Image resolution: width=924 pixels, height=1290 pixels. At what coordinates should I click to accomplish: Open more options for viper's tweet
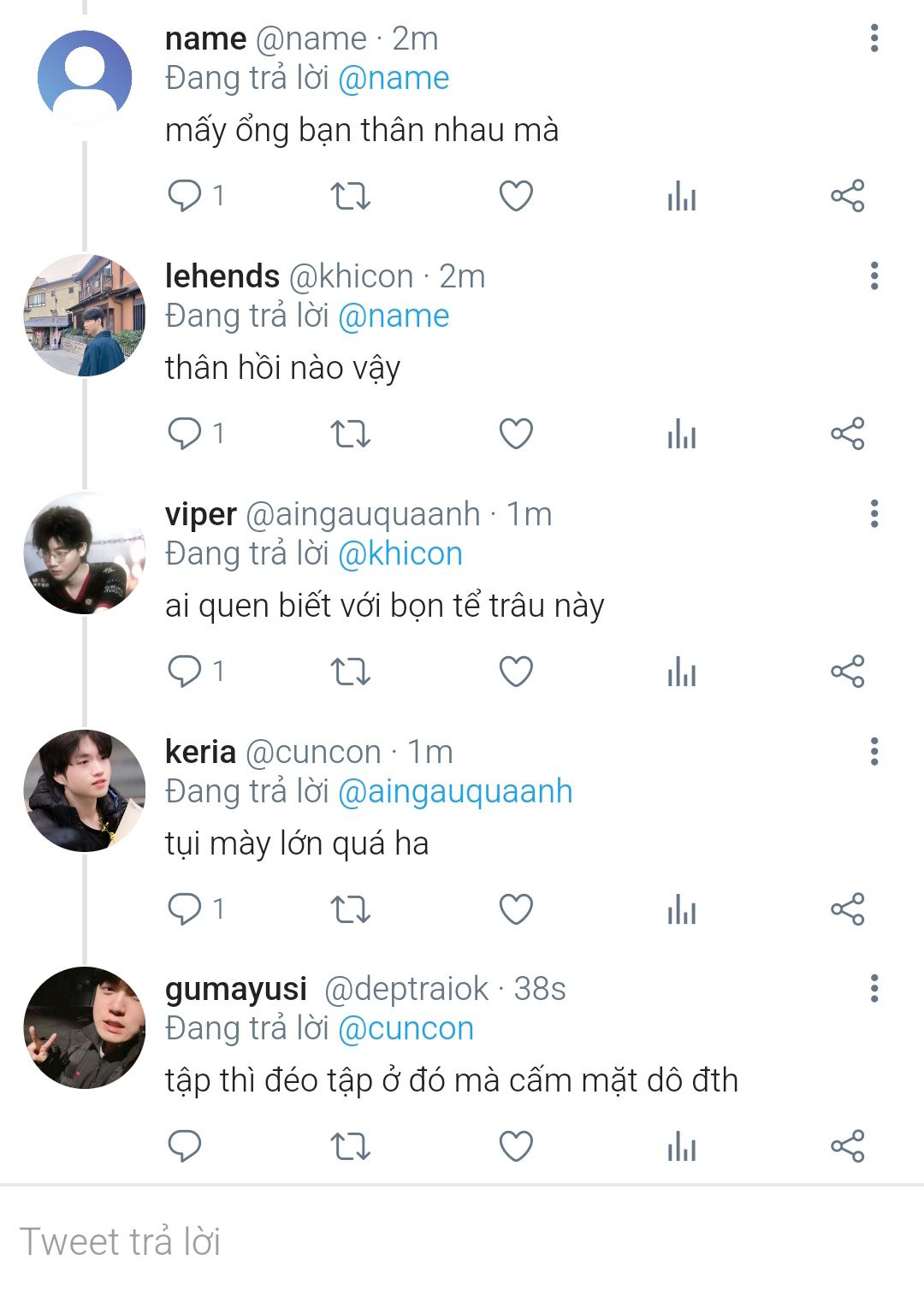pyautogui.click(x=874, y=514)
